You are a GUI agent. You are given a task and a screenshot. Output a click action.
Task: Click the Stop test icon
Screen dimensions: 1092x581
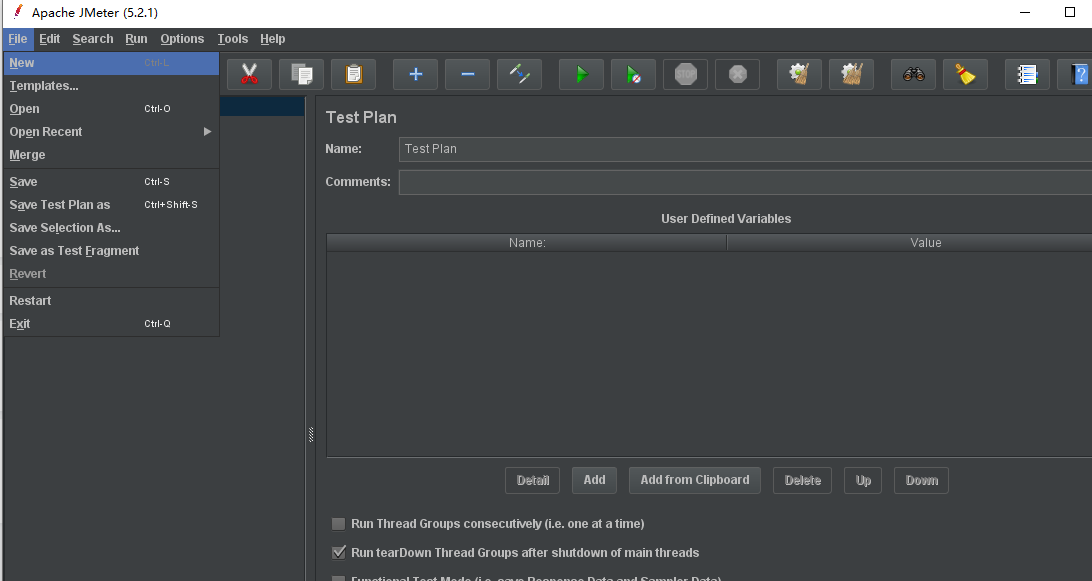(686, 74)
